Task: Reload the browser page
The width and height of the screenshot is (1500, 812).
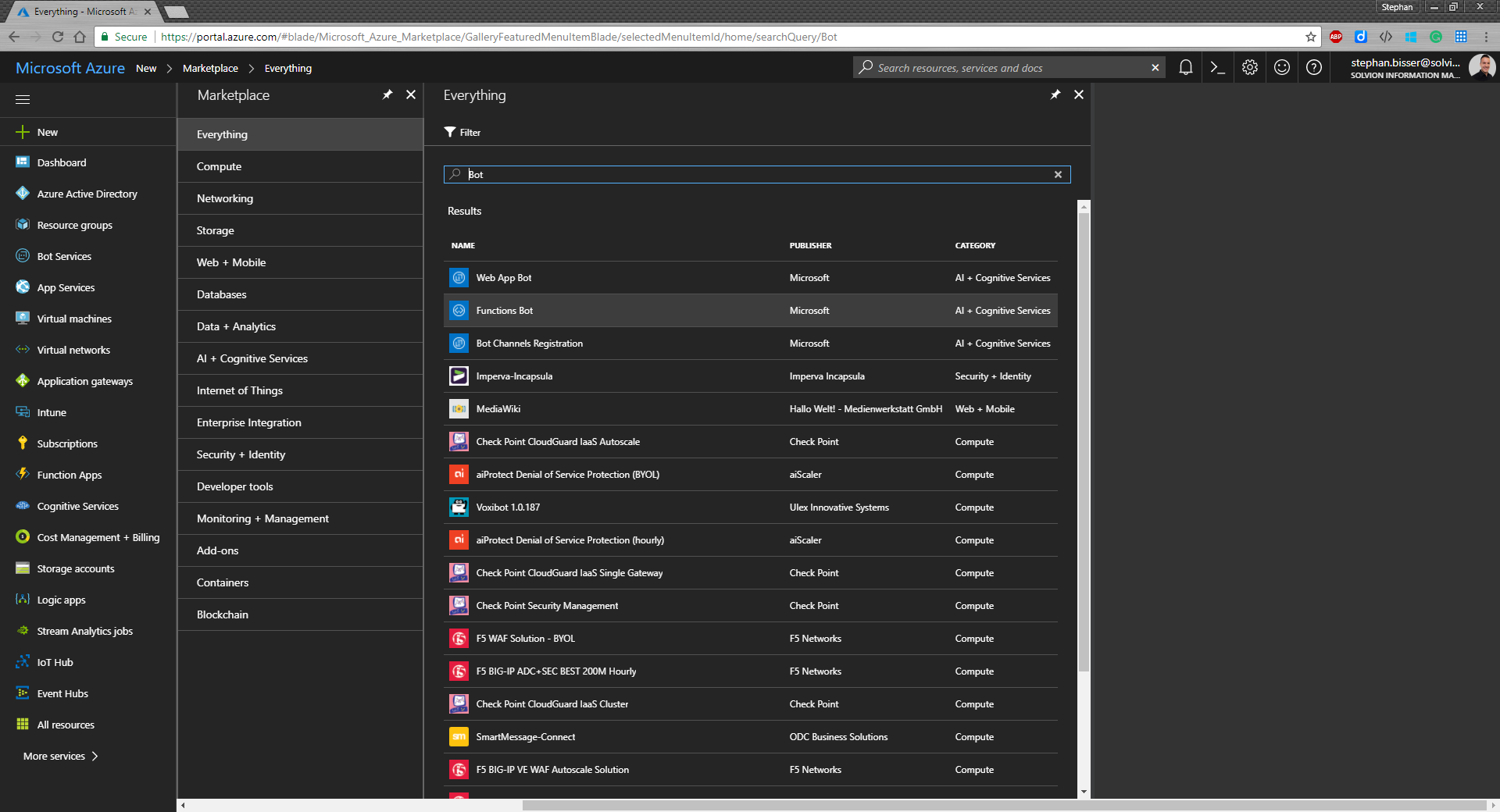Action: point(57,37)
